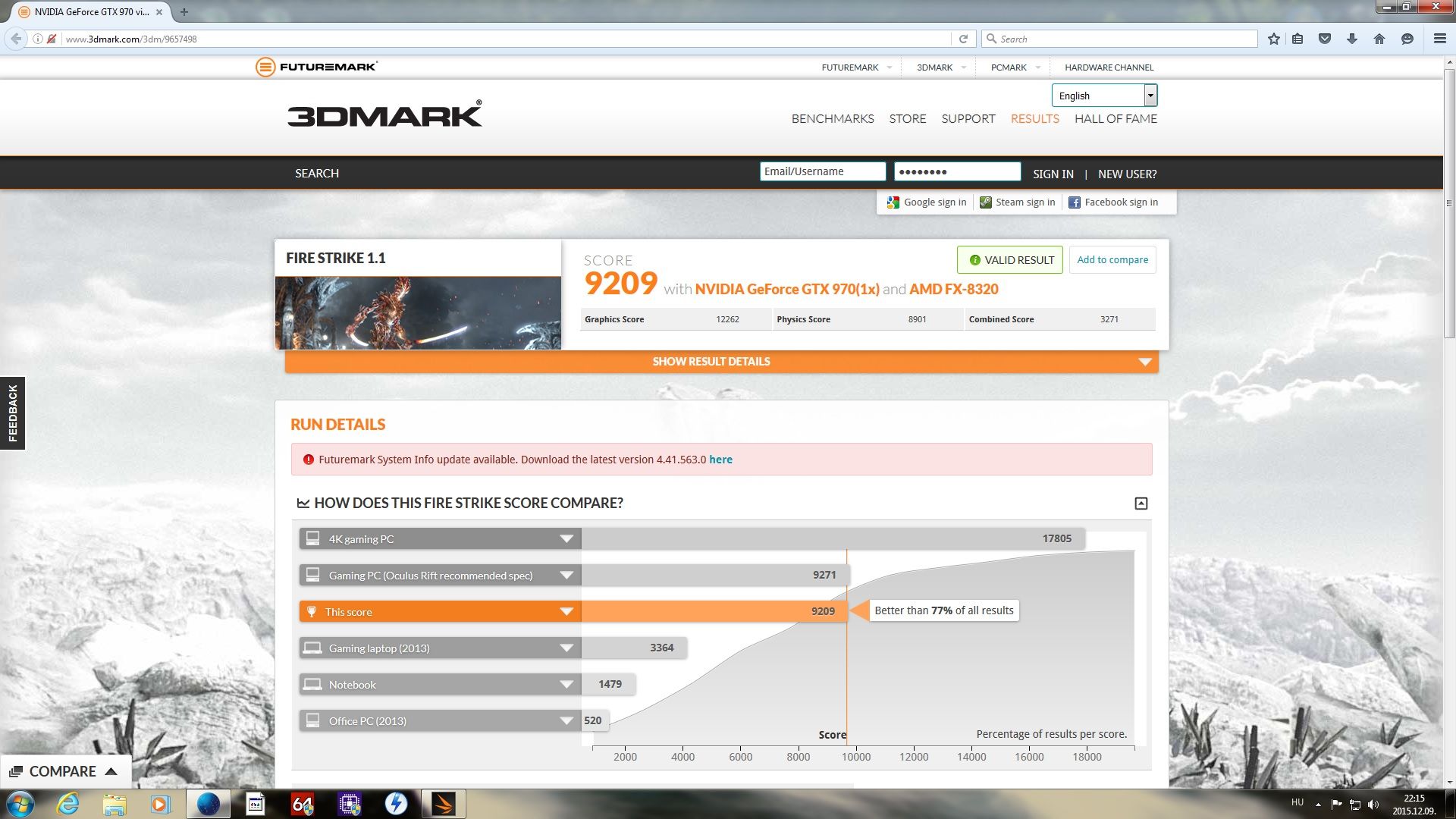This screenshot has width=1456, height=819.
Task: Save the page to Pocket with its icon
Action: coord(1325,39)
